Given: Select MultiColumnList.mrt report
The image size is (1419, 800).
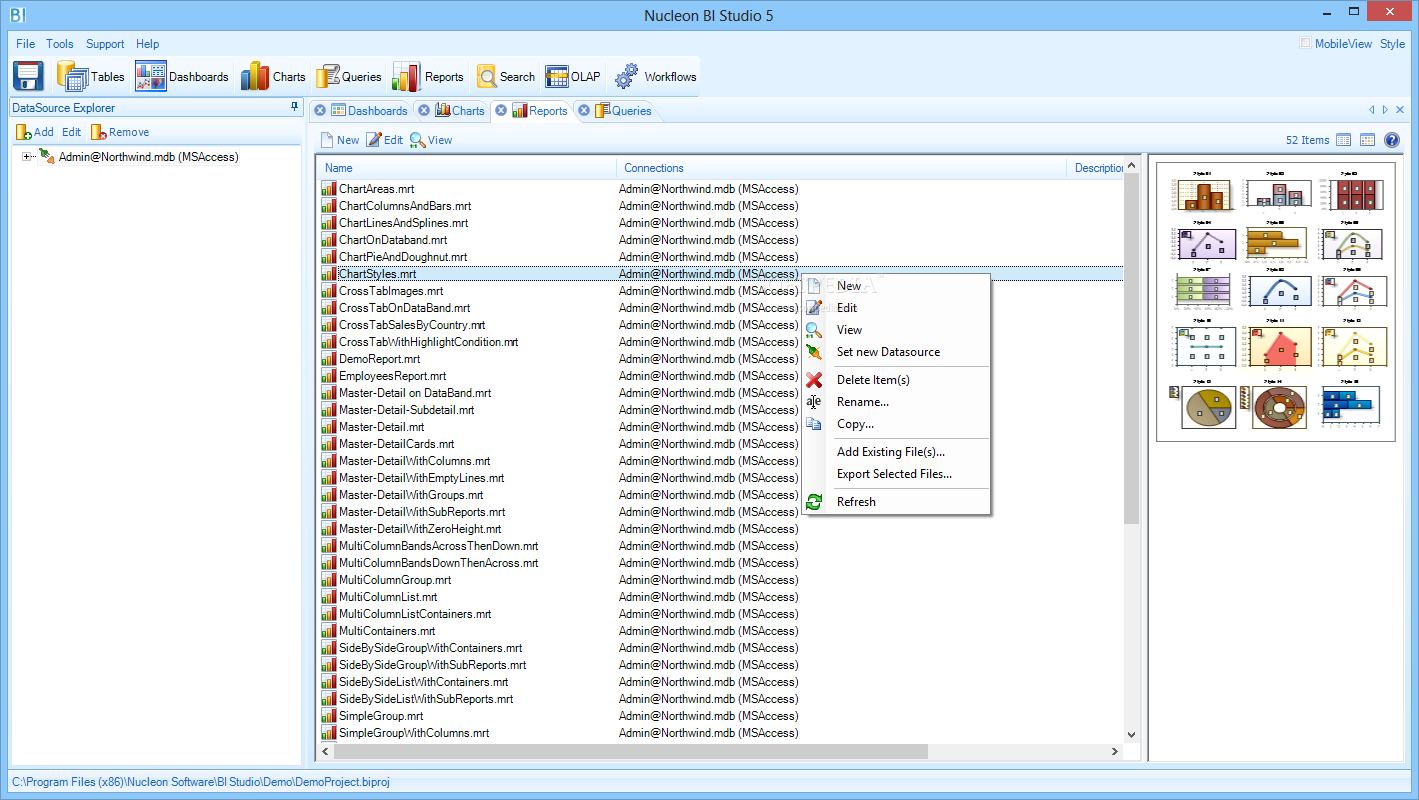Looking at the screenshot, I should [x=388, y=597].
